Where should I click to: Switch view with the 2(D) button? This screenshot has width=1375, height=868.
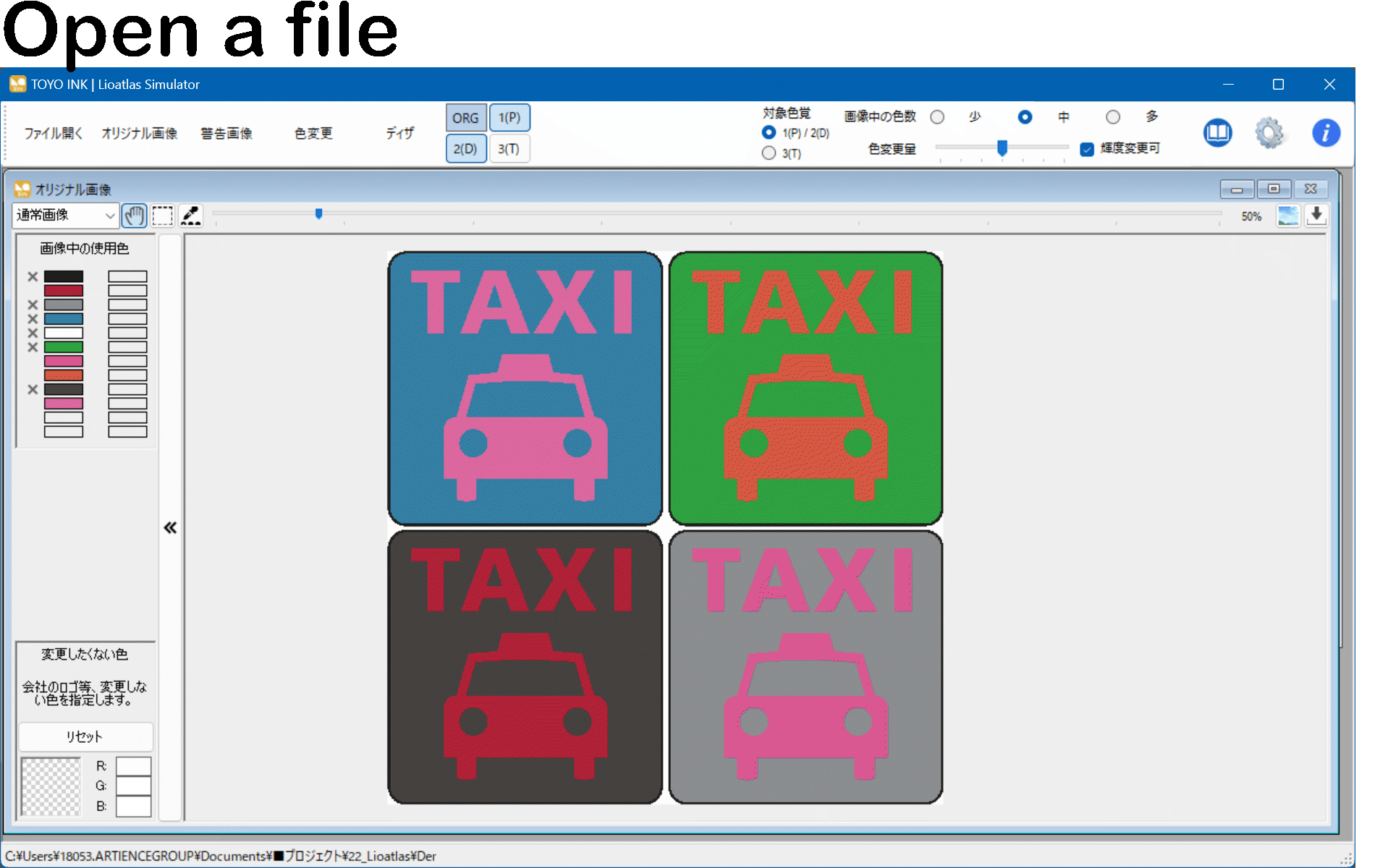click(x=465, y=149)
